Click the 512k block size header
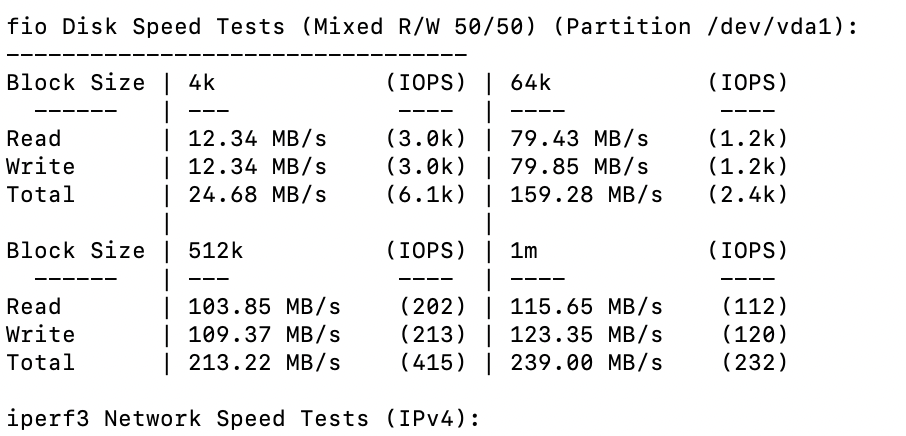Screen dimensions: 906x436 [x=216, y=251]
